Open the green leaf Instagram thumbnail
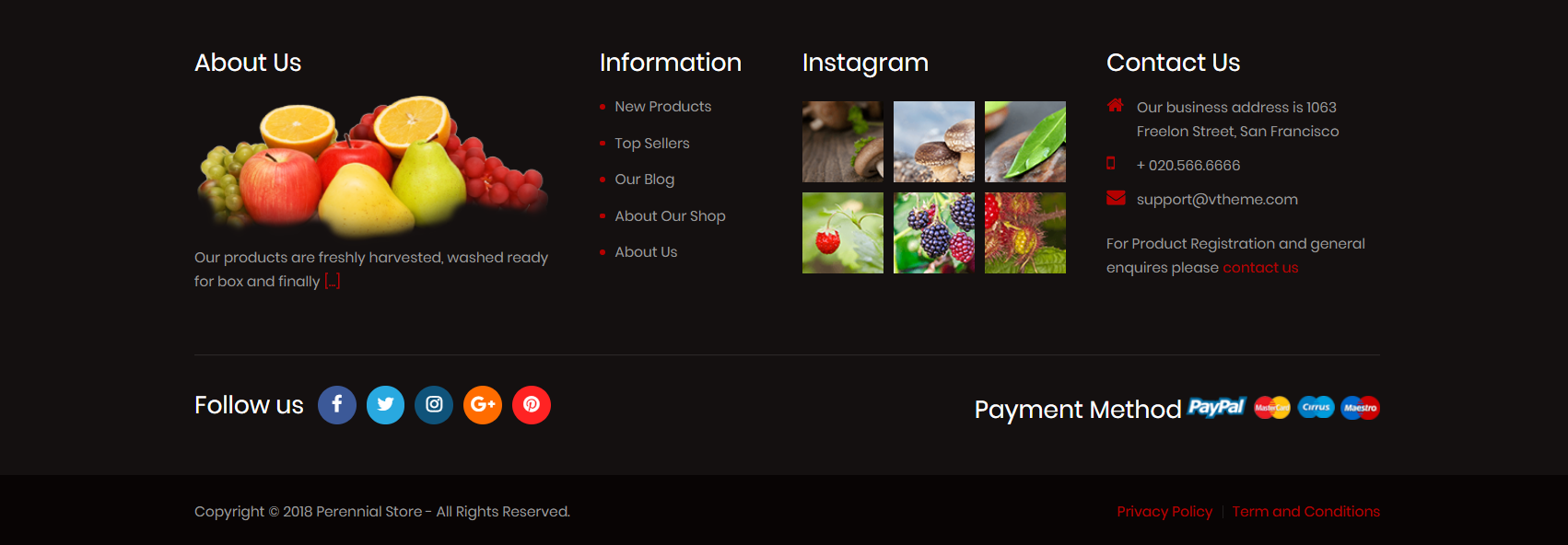The image size is (1568, 545). point(1025,142)
